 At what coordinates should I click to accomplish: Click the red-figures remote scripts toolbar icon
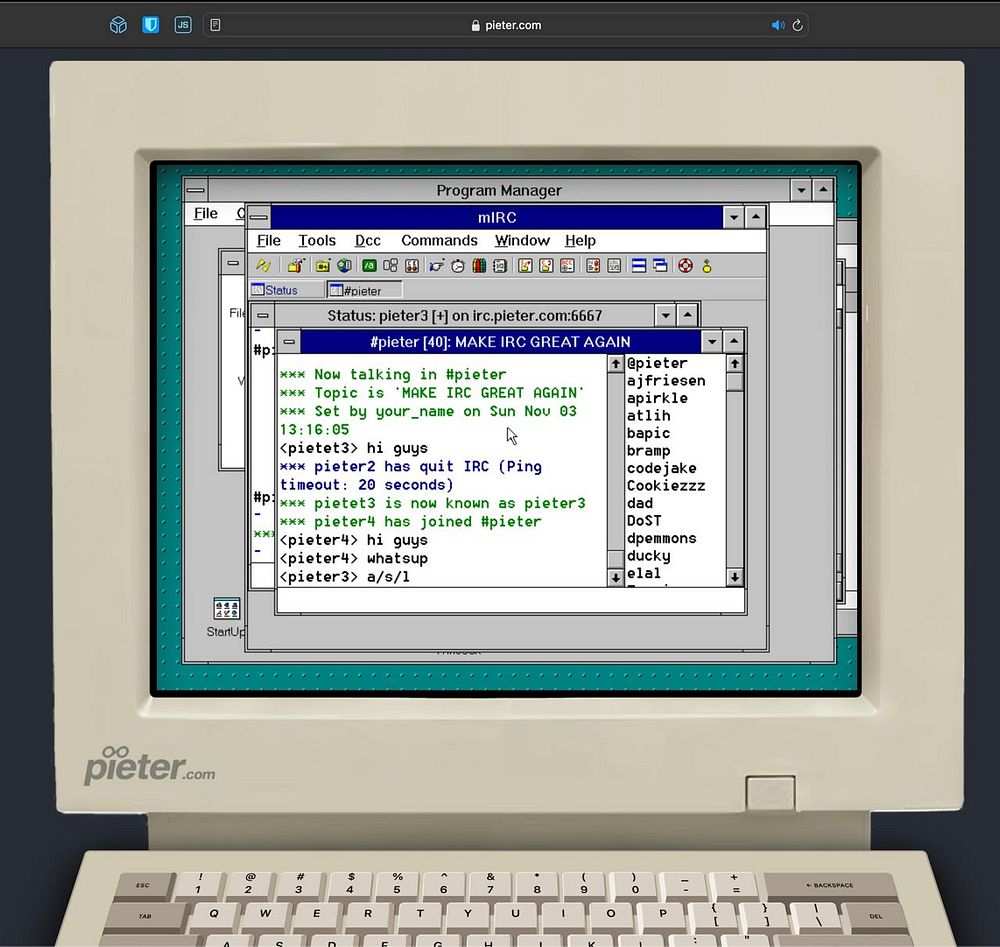412,266
